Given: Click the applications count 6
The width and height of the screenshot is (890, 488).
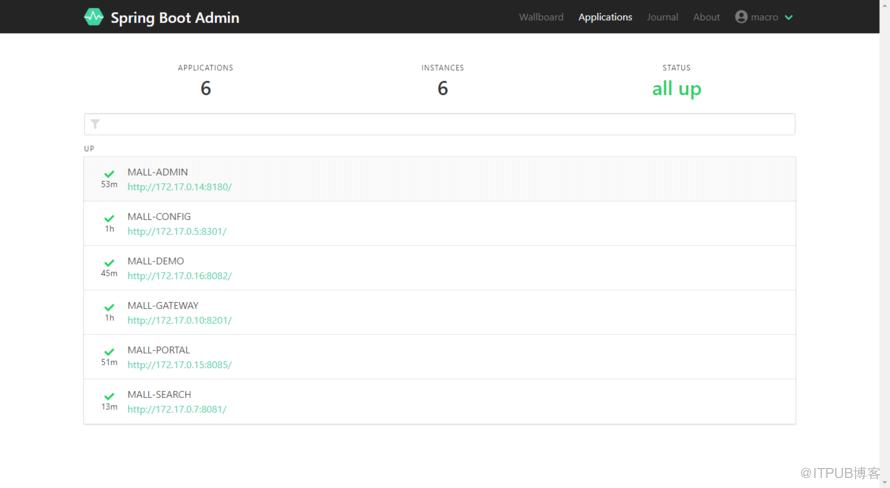Looking at the screenshot, I should click(x=205, y=89).
